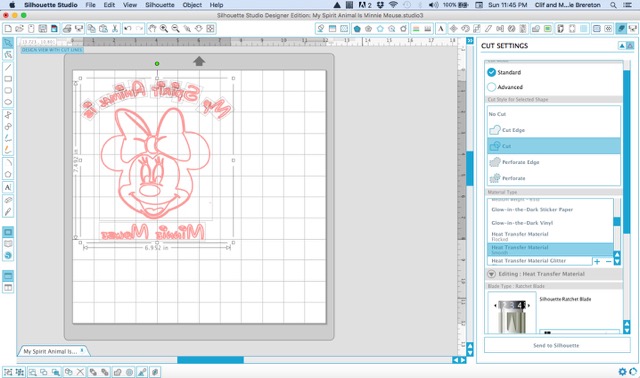
Task: Open the Help menu
Action: click(216, 5)
